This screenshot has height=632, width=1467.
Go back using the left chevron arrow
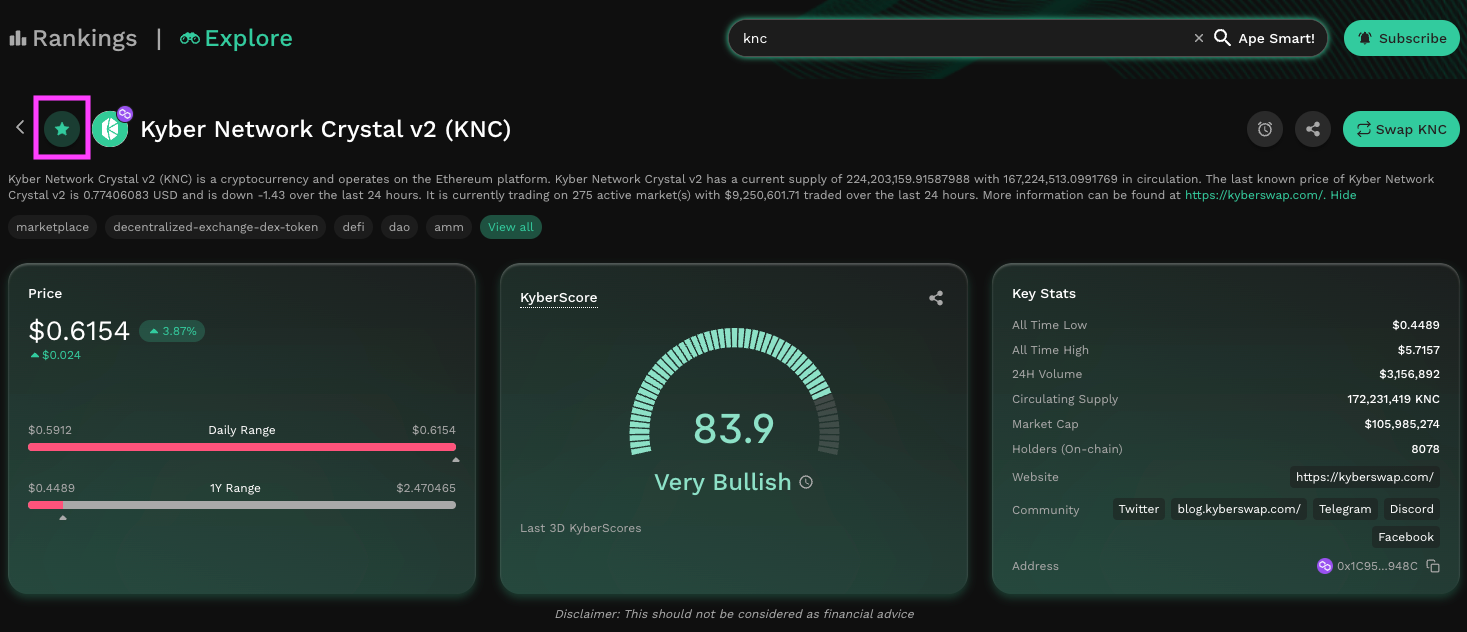[20, 128]
